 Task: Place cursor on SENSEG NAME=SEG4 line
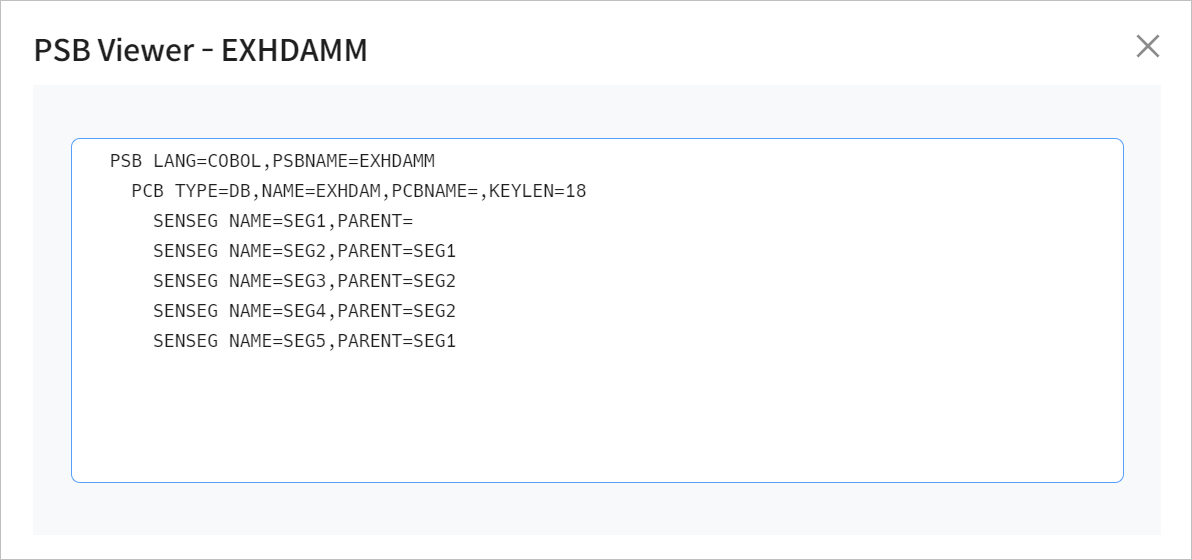[304, 311]
